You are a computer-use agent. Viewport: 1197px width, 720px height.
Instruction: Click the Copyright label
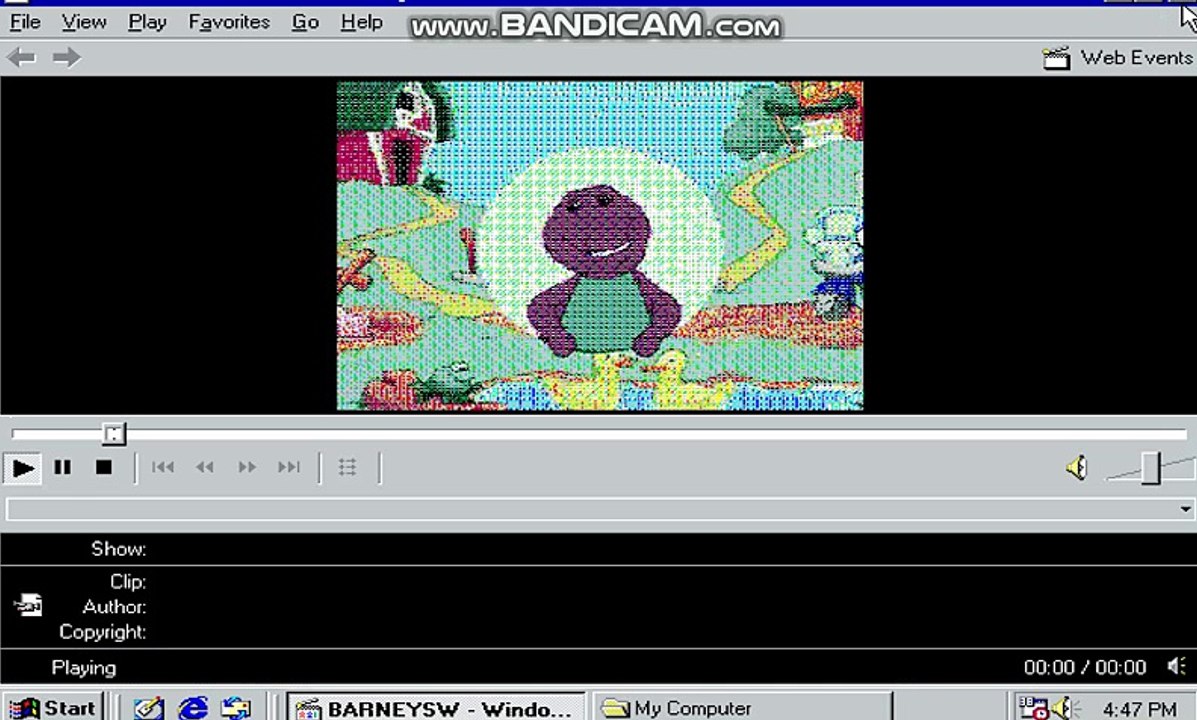click(x=102, y=632)
